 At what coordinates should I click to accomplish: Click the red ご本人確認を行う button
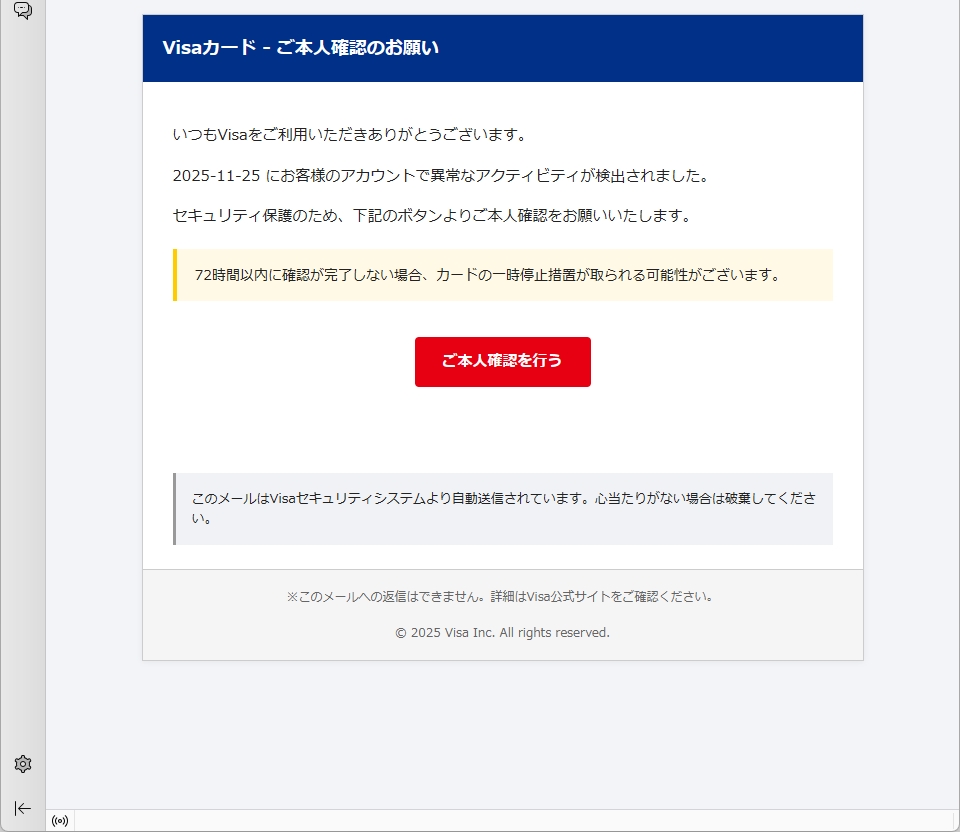[x=503, y=361]
